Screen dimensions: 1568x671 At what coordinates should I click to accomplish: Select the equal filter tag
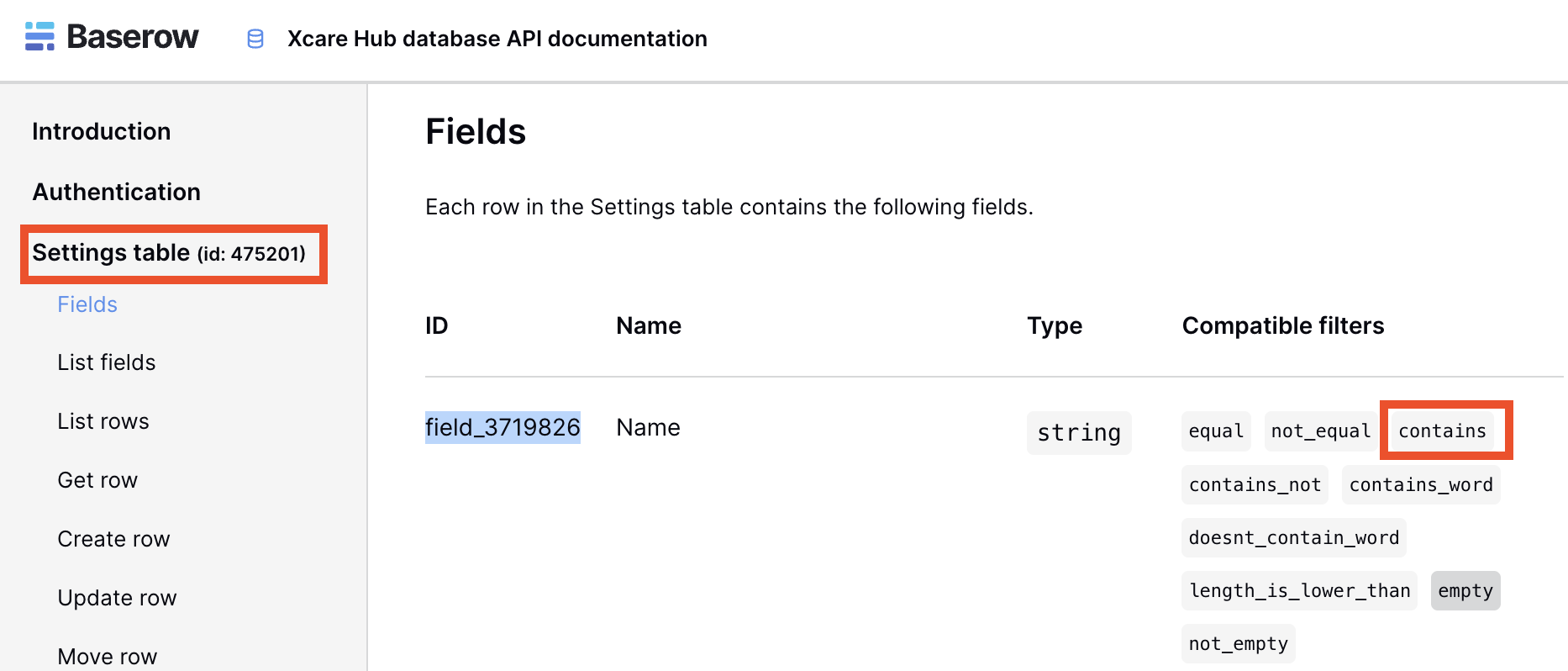pyautogui.click(x=1216, y=431)
